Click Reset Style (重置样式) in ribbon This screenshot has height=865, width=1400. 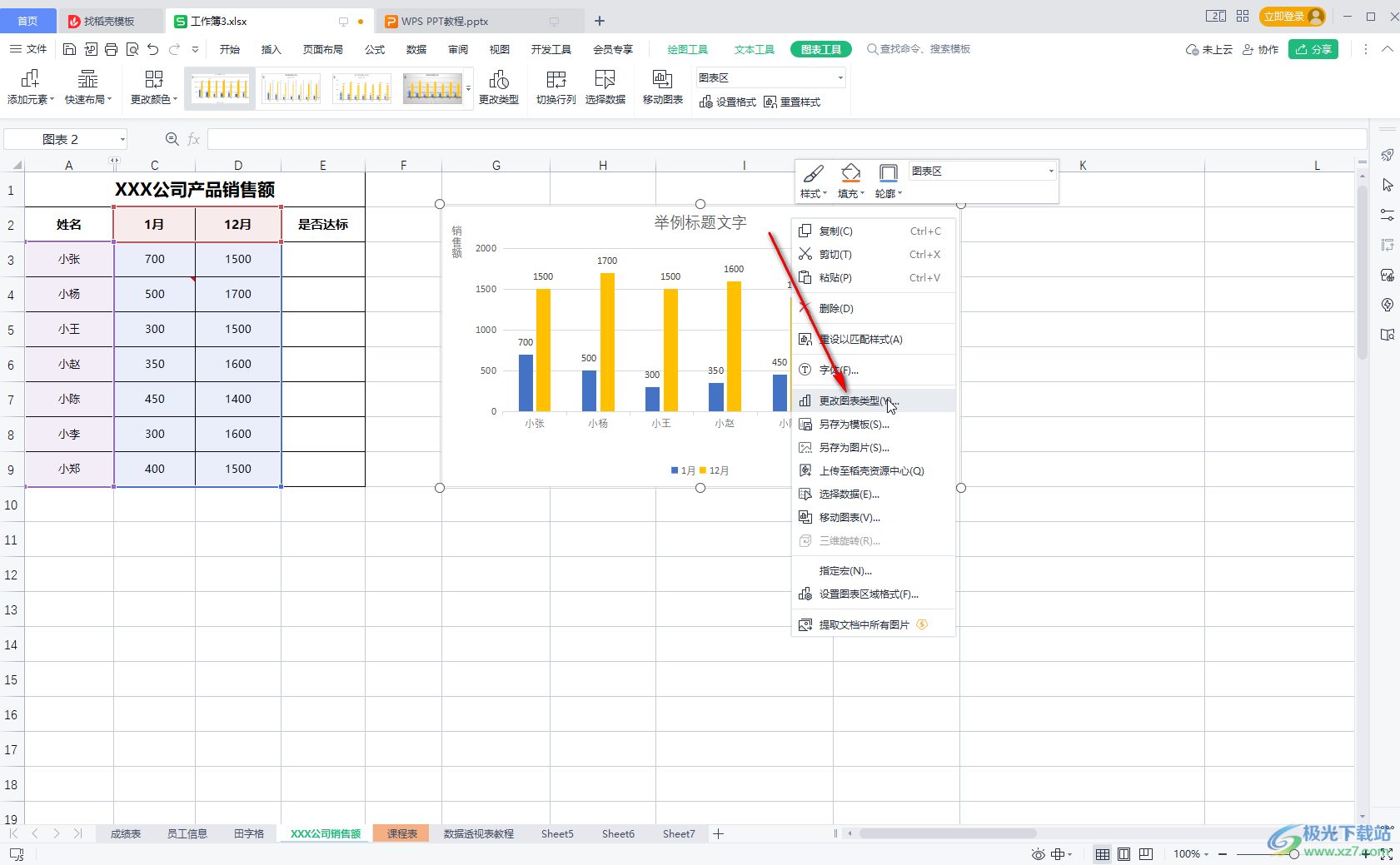pos(792,102)
